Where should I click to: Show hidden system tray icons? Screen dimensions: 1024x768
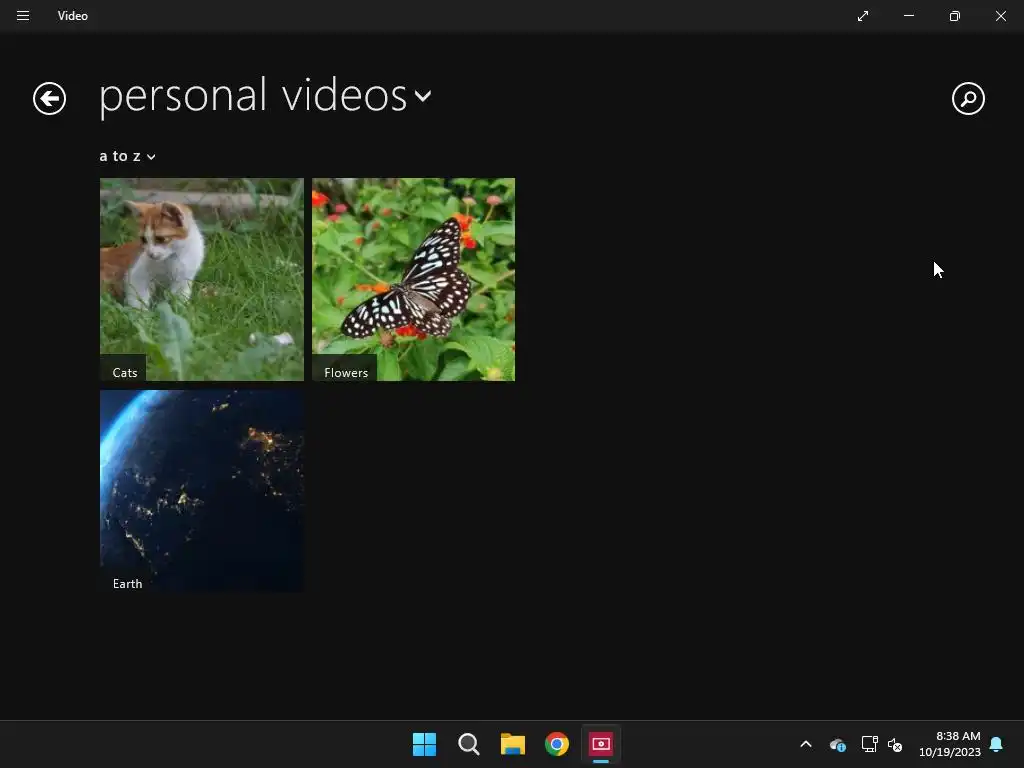pyautogui.click(x=806, y=744)
